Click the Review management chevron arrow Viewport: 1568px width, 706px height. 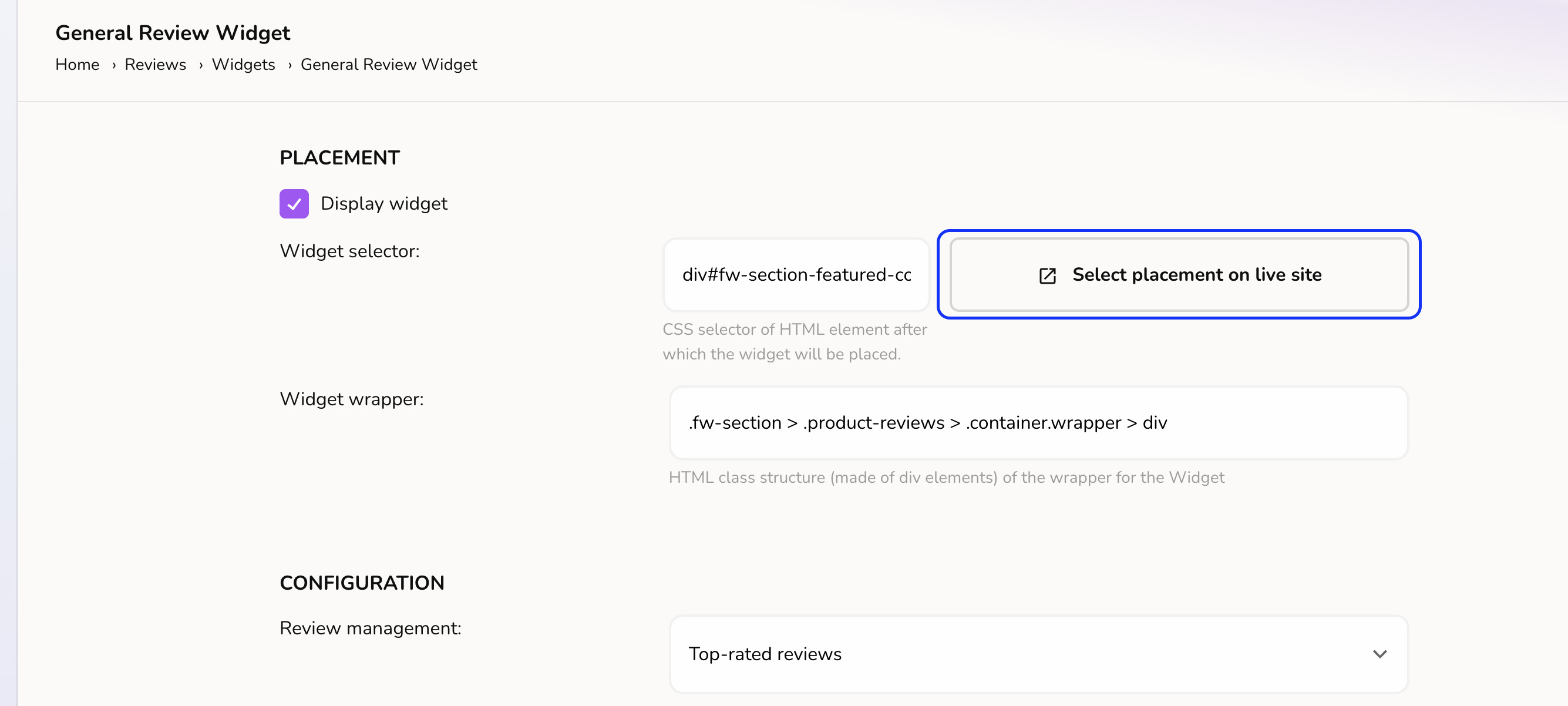point(1380,654)
